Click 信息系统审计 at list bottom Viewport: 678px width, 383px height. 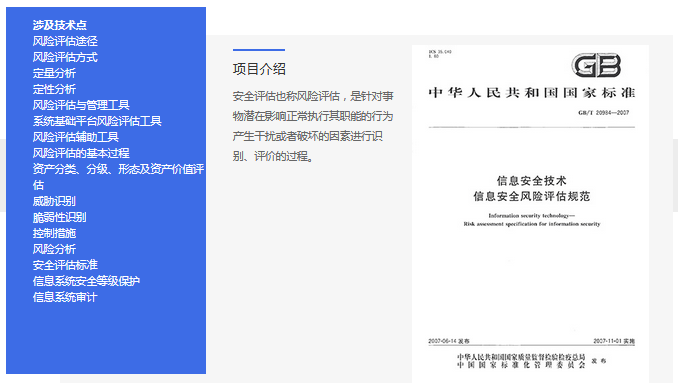coord(65,297)
